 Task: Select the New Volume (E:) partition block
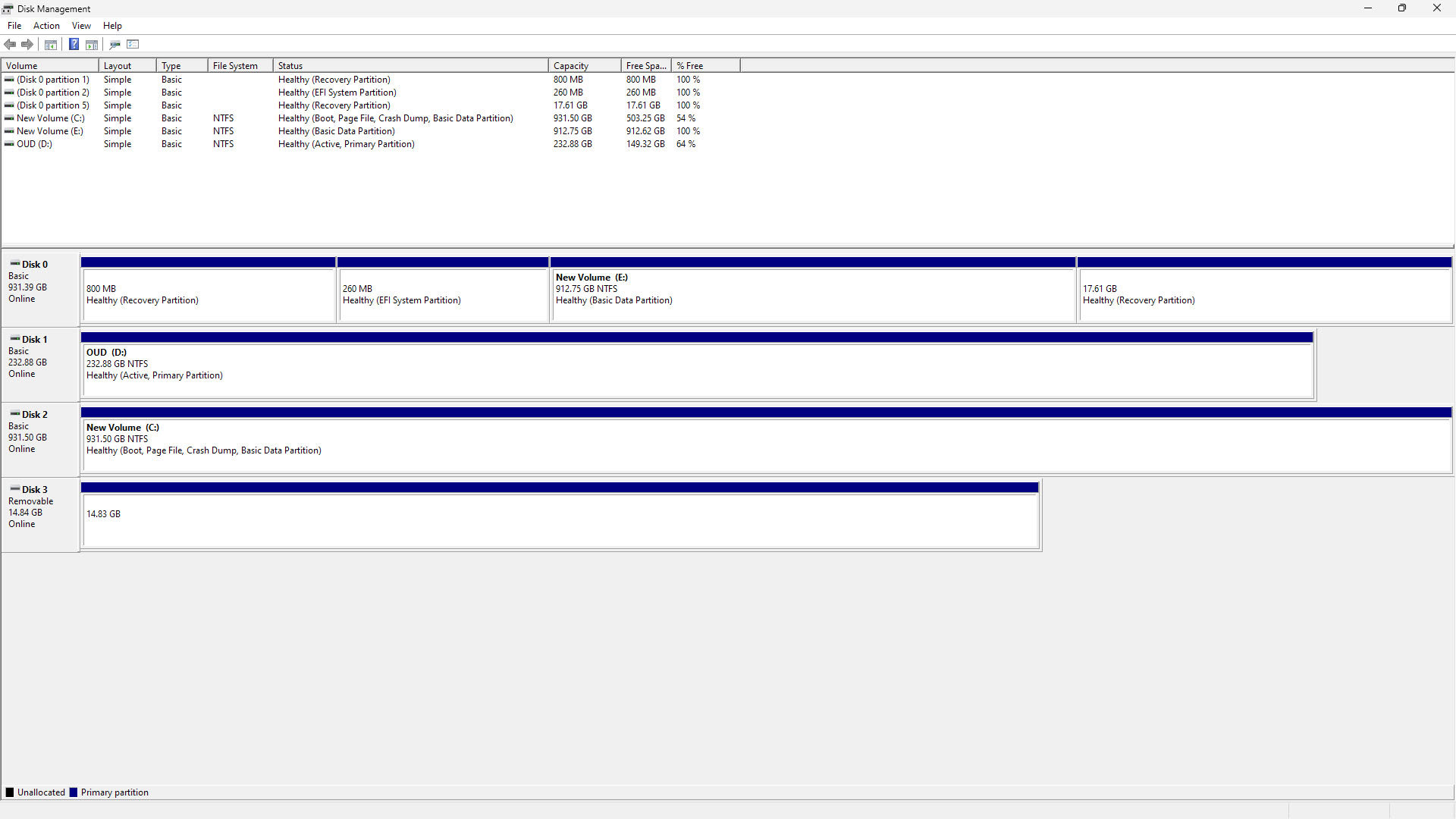click(x=812, y=296)
